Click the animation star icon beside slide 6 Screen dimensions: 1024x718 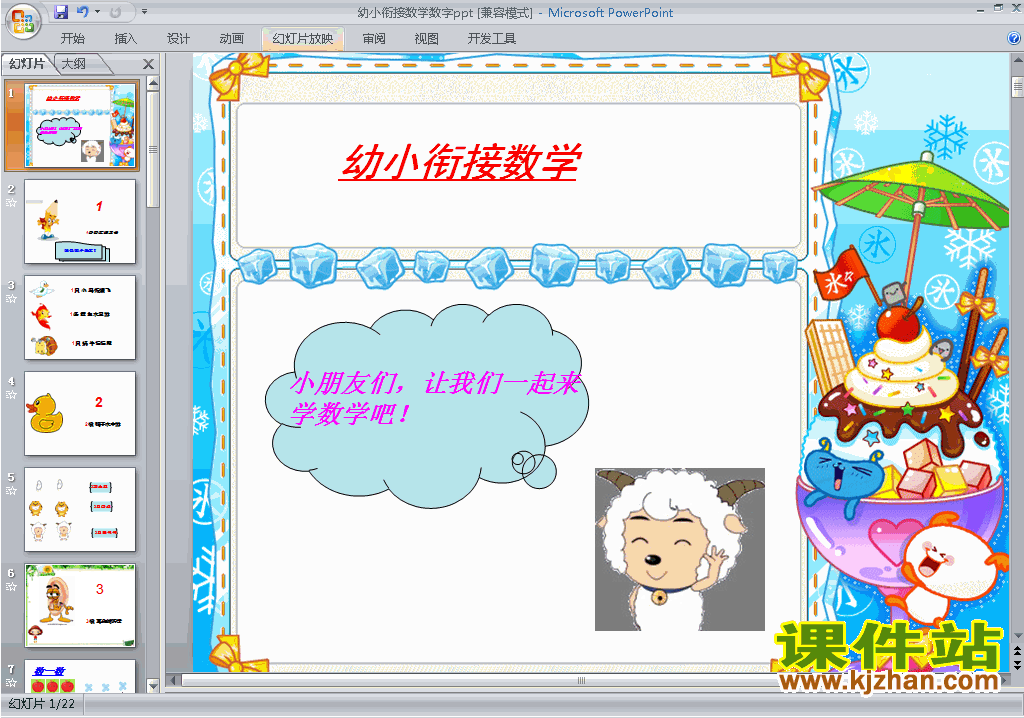click(11, 587)
